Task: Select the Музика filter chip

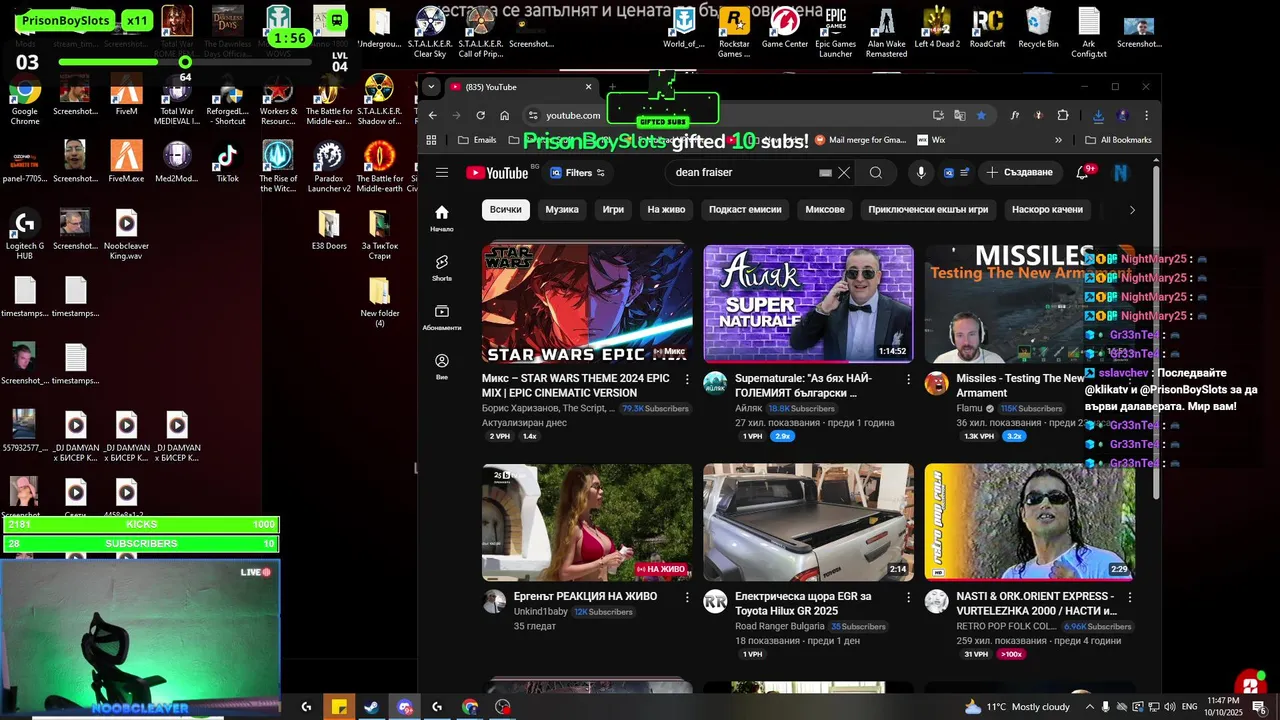Action: point(562,210)
